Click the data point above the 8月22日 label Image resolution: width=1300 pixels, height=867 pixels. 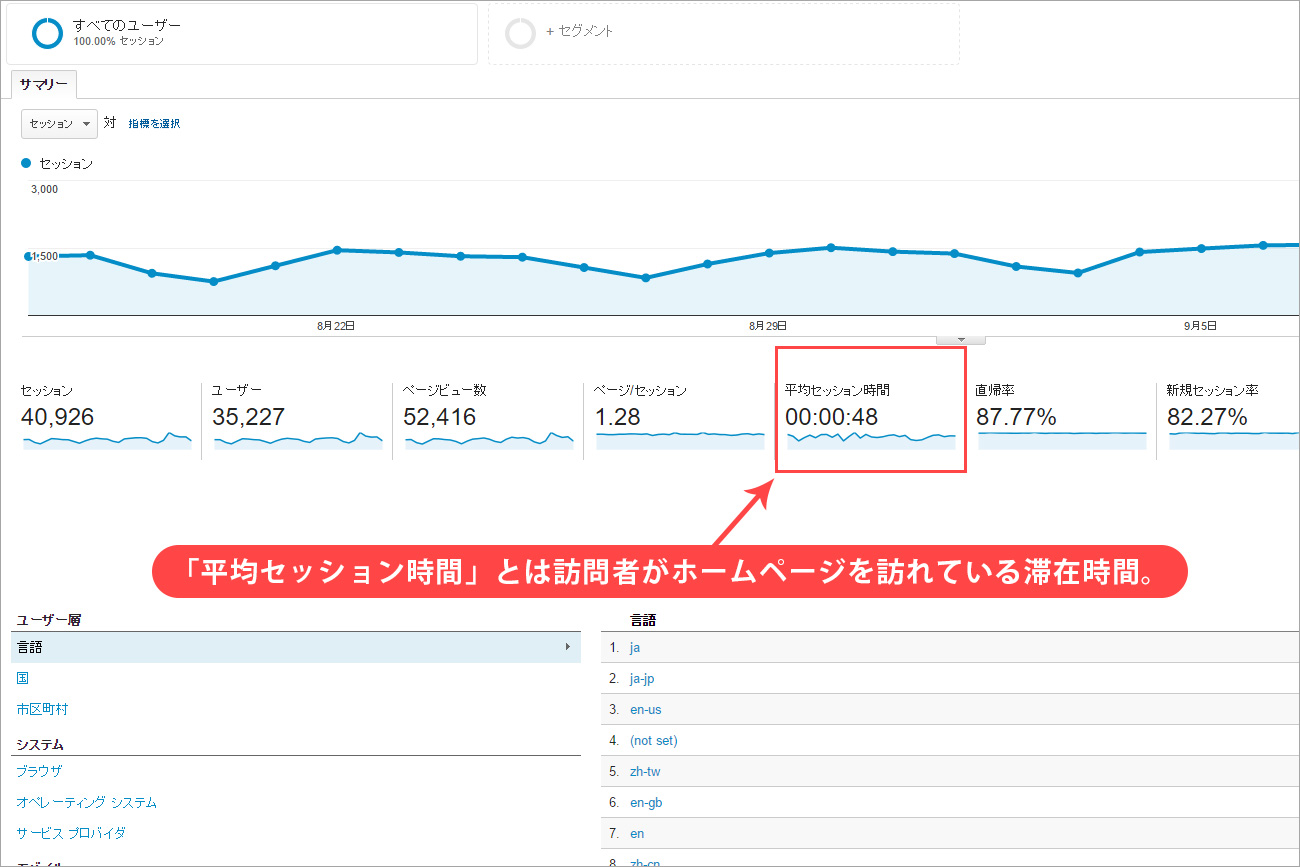coord(337,250)
